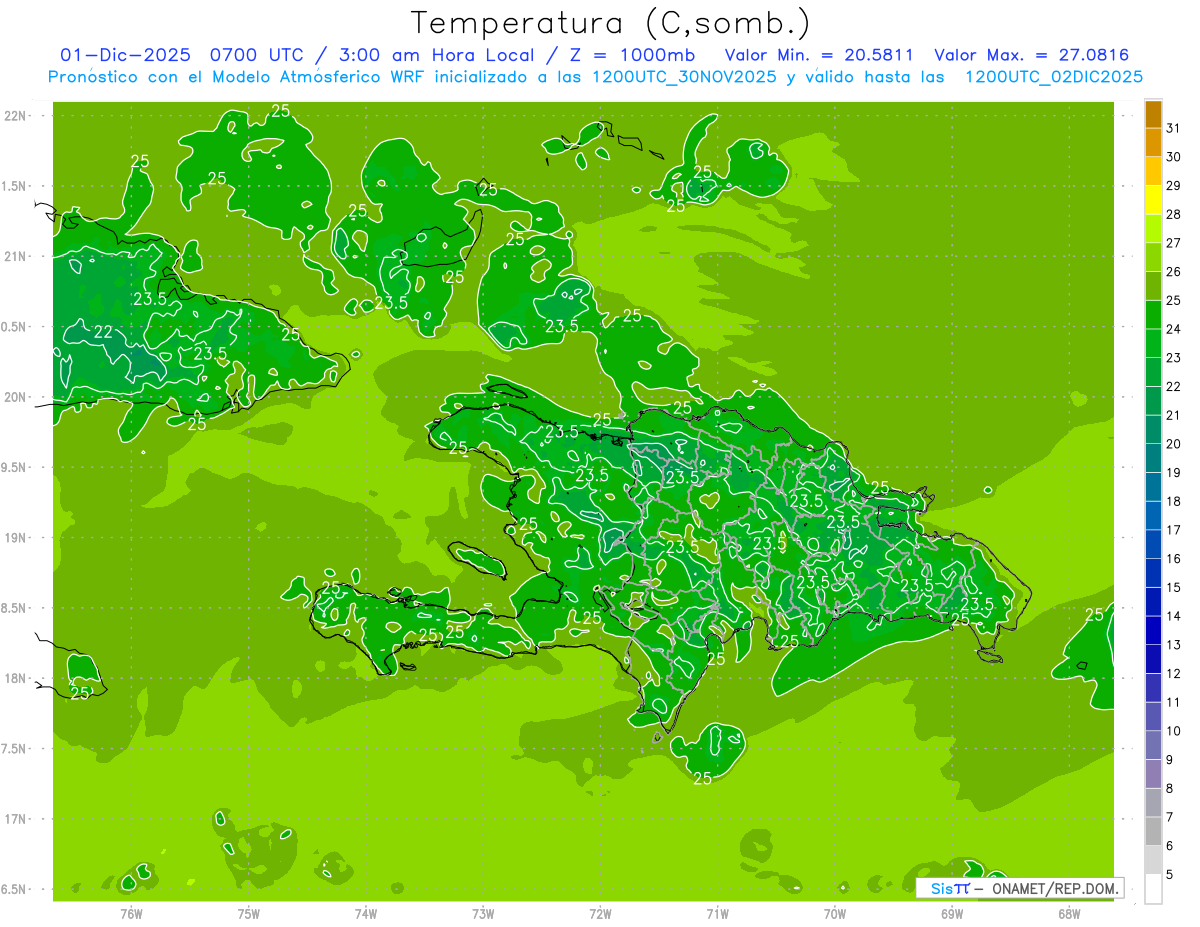Click the yellow swatch between legend 28 and 29
The image size is (1200, 927).
[1153, 199]
